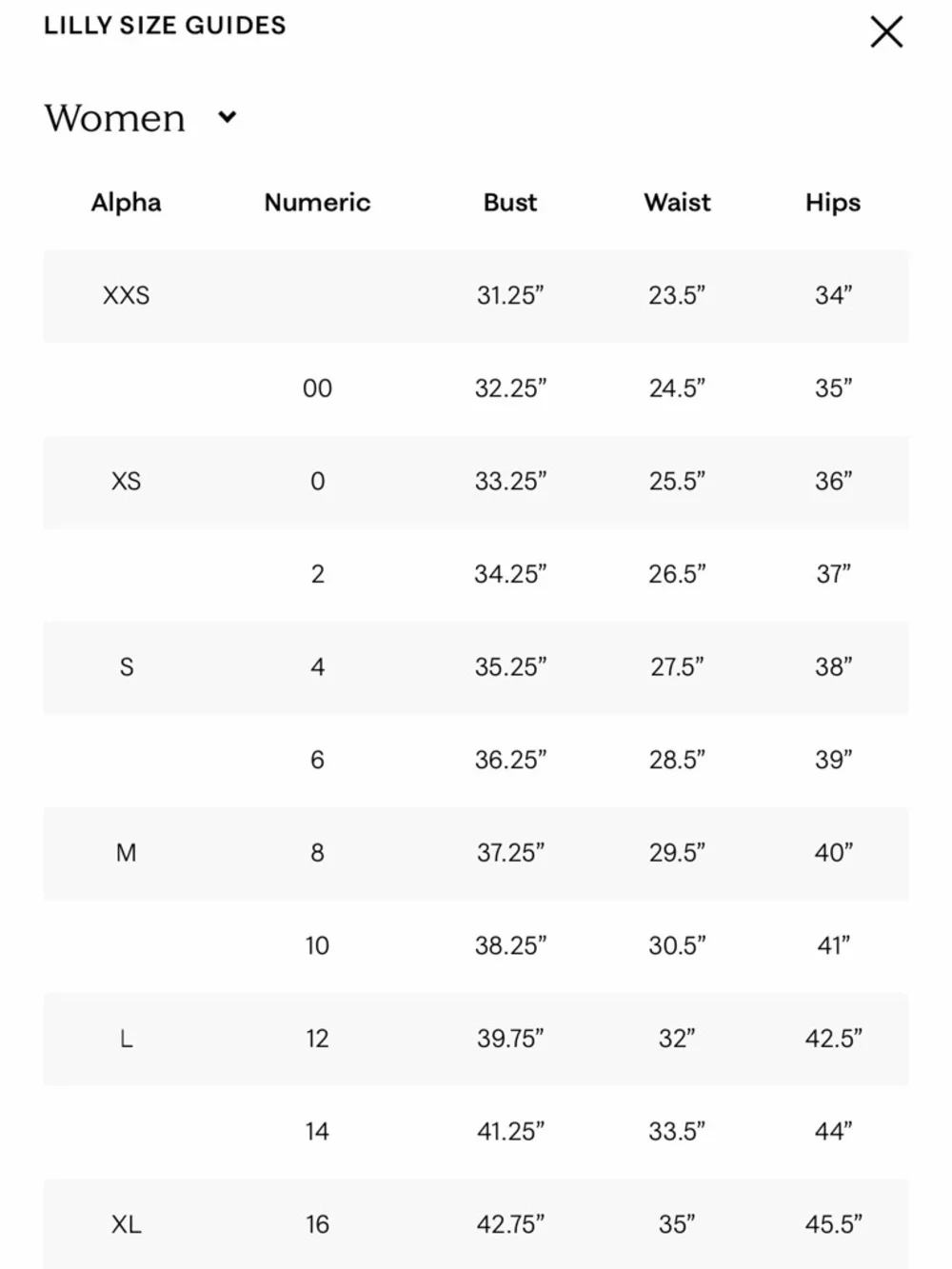This screenshot has height=1269, width=952.
Task: Click the numeric size 14 cell
Action: (x=317, y=1131)
